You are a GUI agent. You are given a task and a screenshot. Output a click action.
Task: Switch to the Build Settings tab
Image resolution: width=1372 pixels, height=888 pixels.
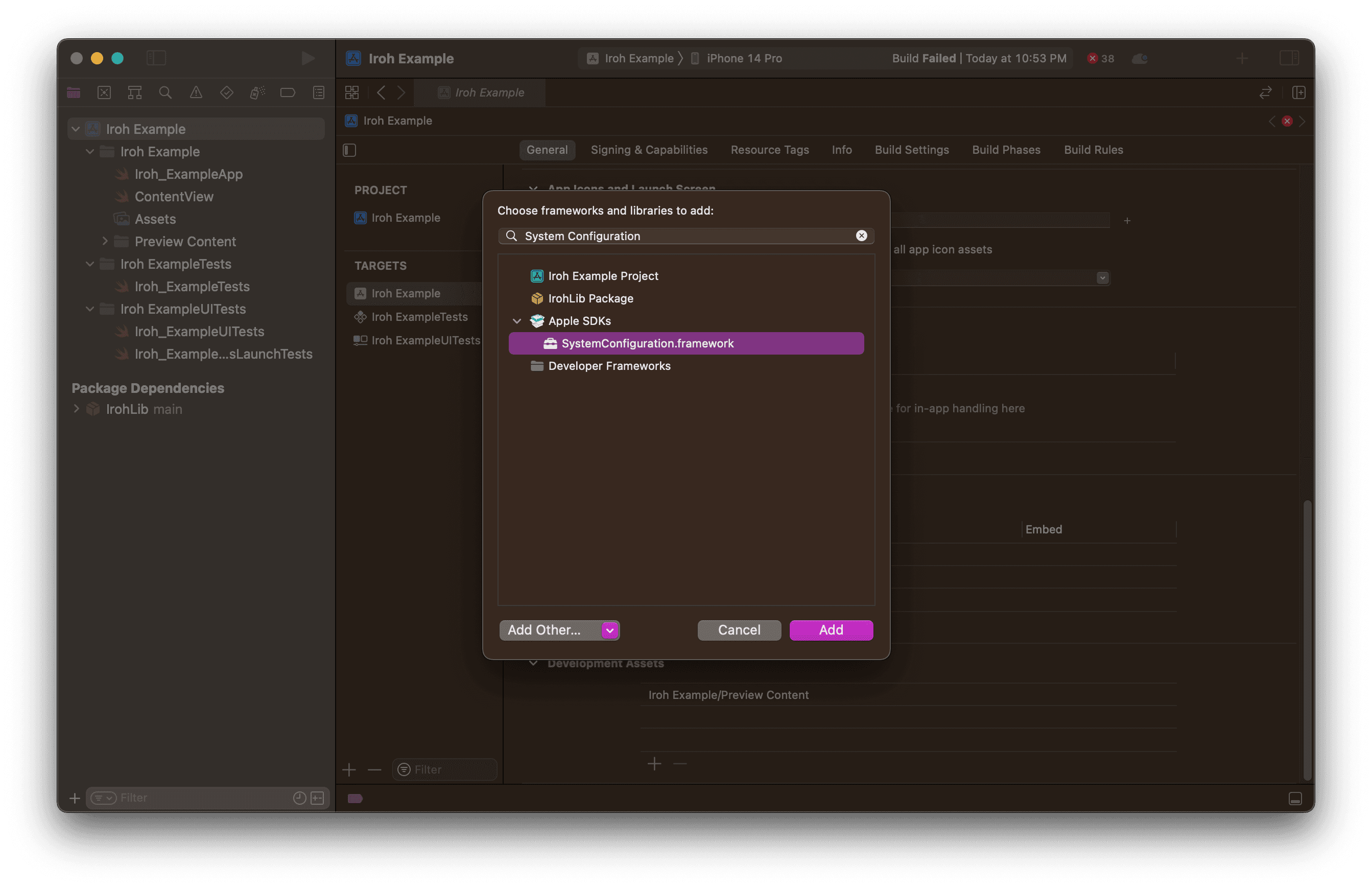tap(911, 150)
